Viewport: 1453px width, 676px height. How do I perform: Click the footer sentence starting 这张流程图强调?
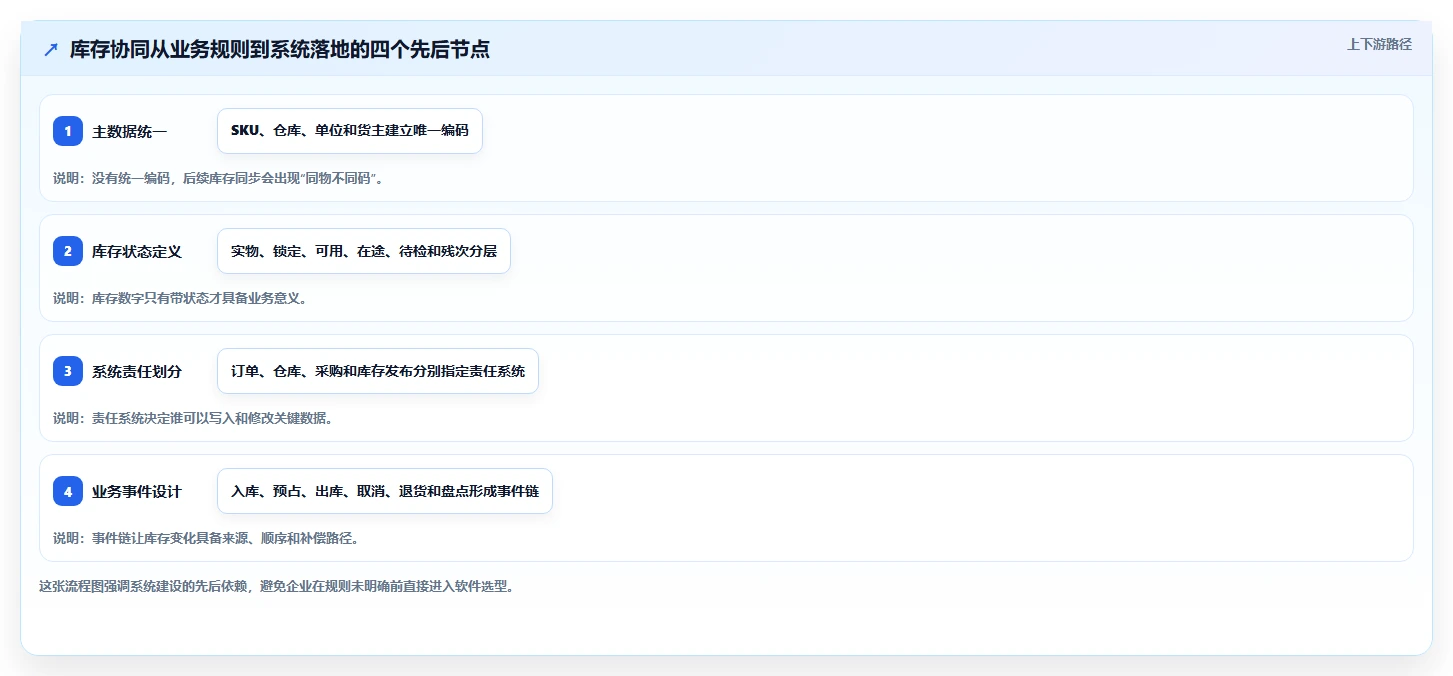click(x=278, y=586)
